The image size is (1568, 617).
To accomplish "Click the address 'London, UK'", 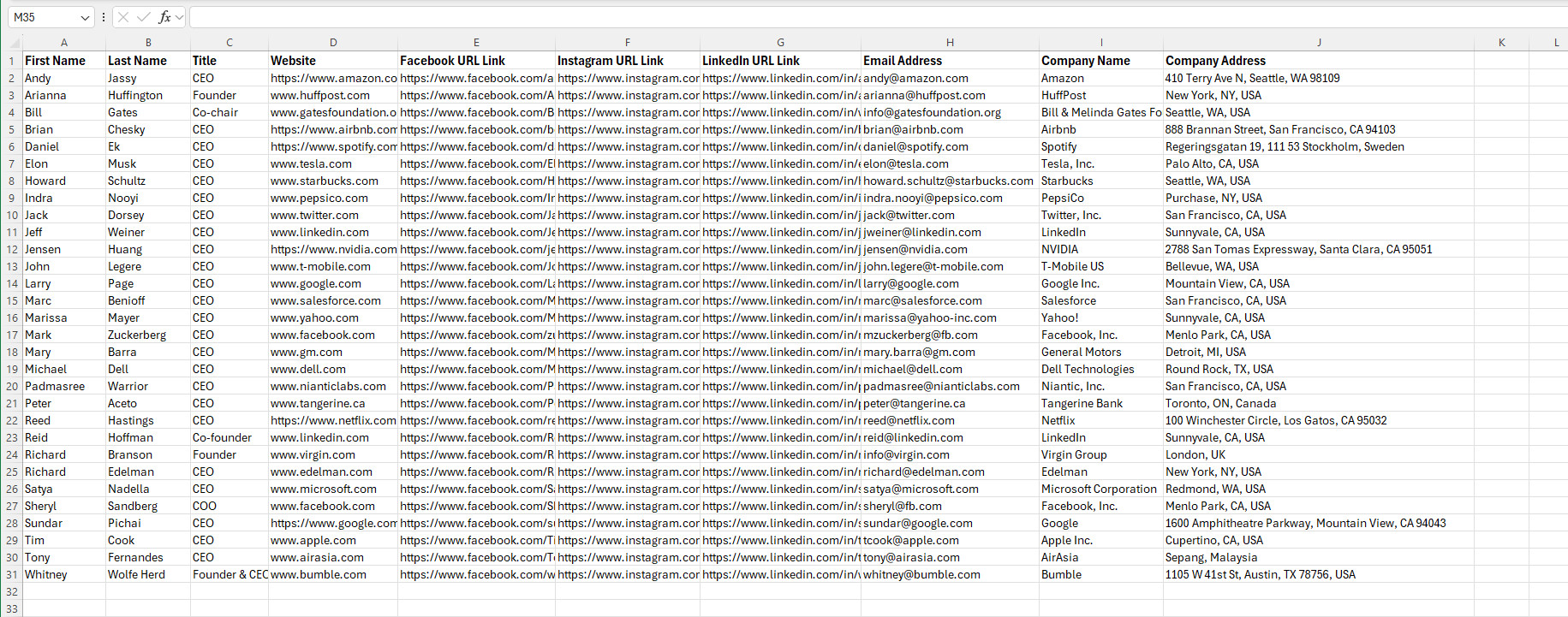I will (1195, 454).
